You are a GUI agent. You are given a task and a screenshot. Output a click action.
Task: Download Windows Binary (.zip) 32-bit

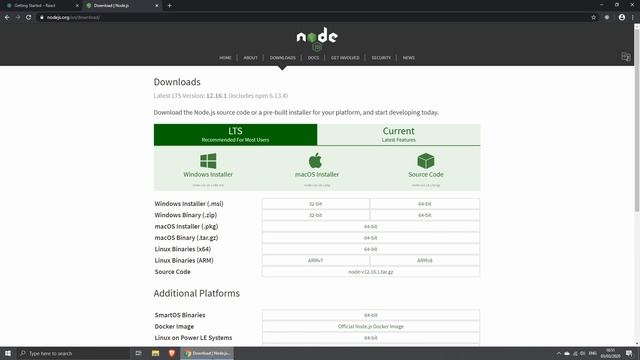coord(316,215)
